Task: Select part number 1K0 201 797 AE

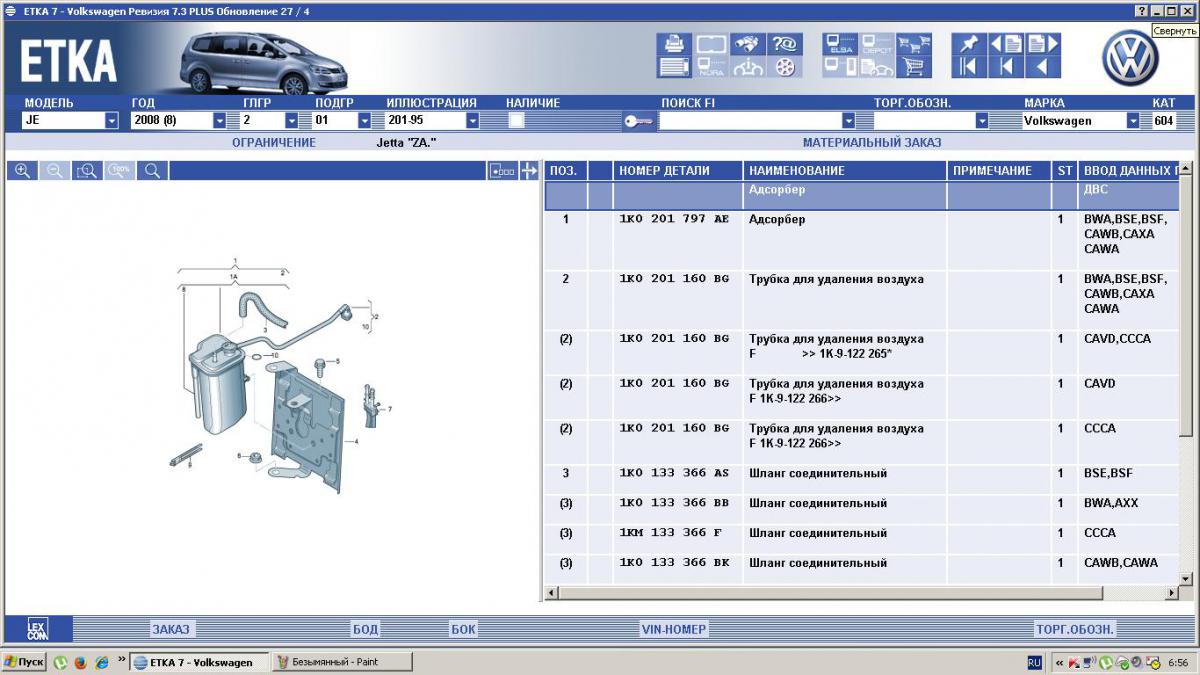Action: (674, 220)
